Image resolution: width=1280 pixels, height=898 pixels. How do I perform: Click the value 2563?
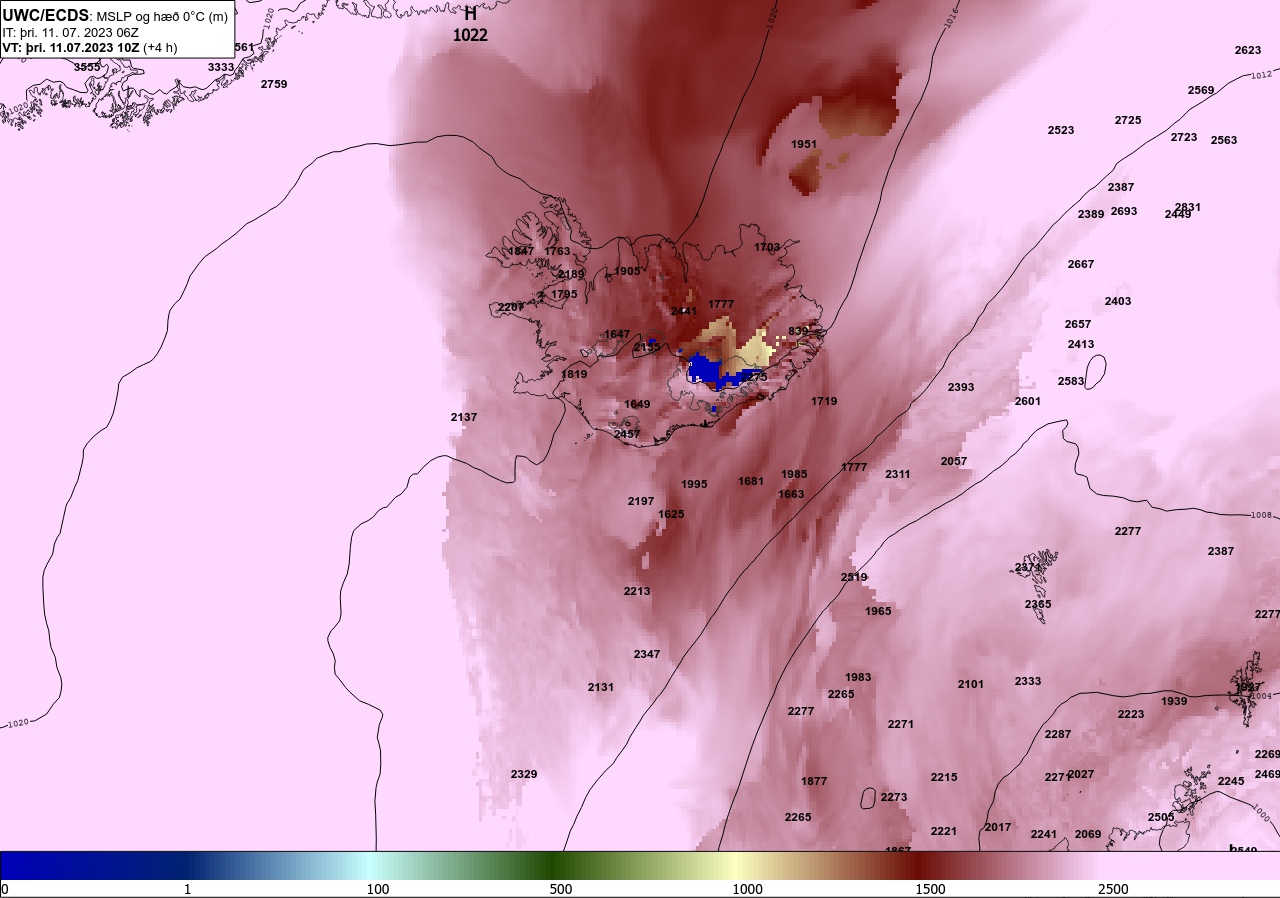click(1224, 140)
